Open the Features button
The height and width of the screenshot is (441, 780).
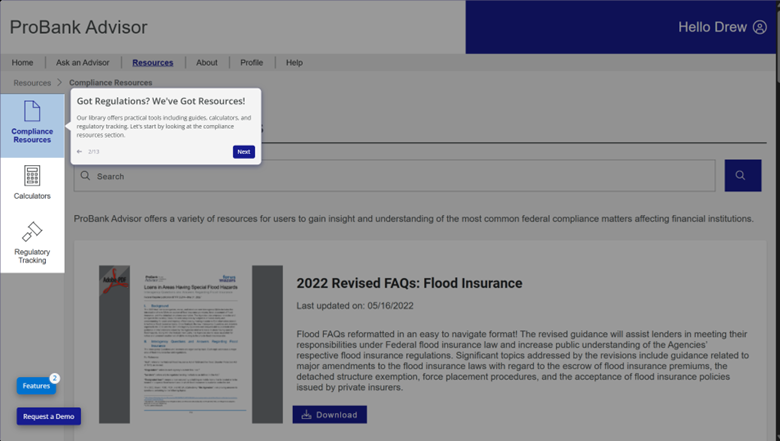click(x=36, y=386)
